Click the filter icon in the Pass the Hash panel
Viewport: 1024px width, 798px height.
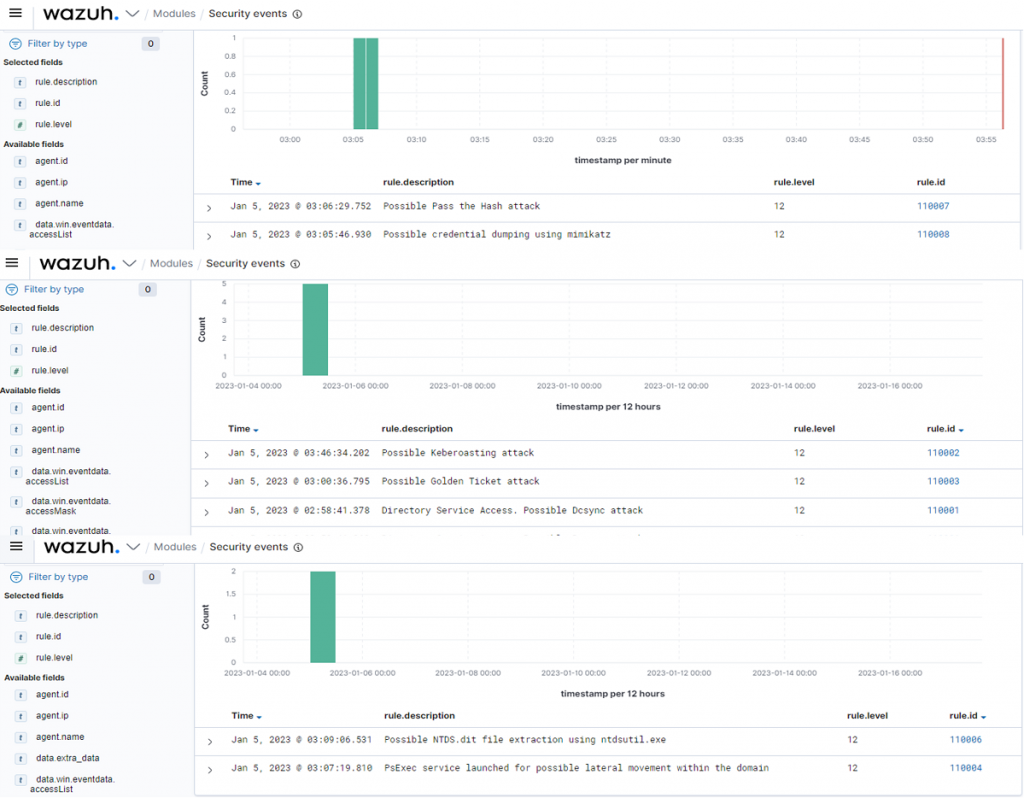(15, 44)
